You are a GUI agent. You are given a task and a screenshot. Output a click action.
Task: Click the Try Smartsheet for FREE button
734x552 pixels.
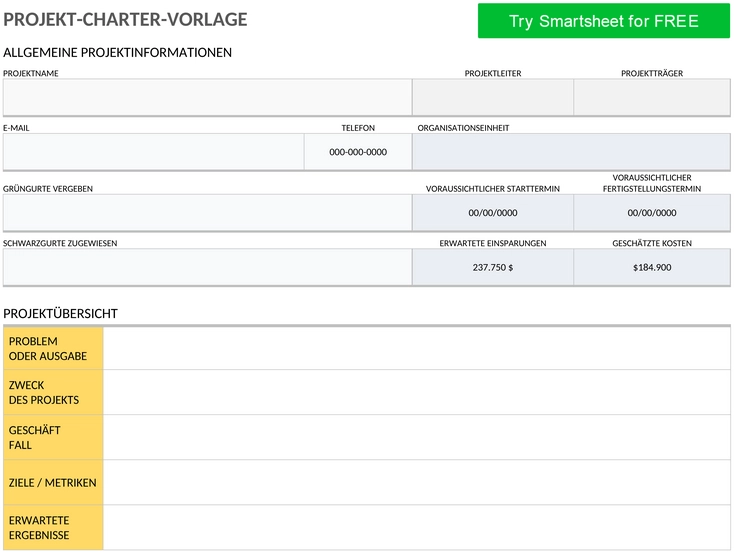(603, 21)
